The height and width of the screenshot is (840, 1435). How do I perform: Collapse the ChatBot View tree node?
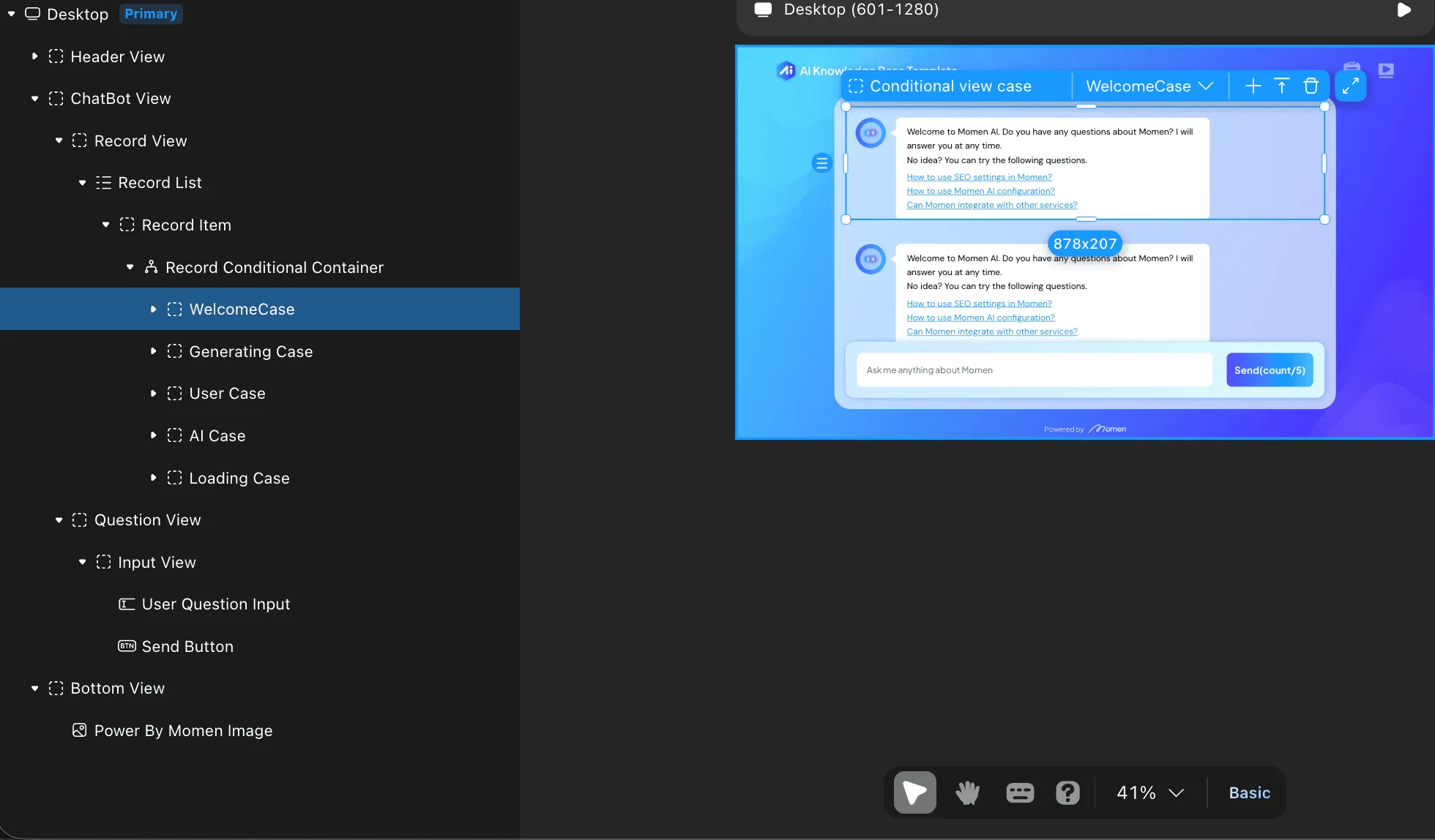pos(34,99)
